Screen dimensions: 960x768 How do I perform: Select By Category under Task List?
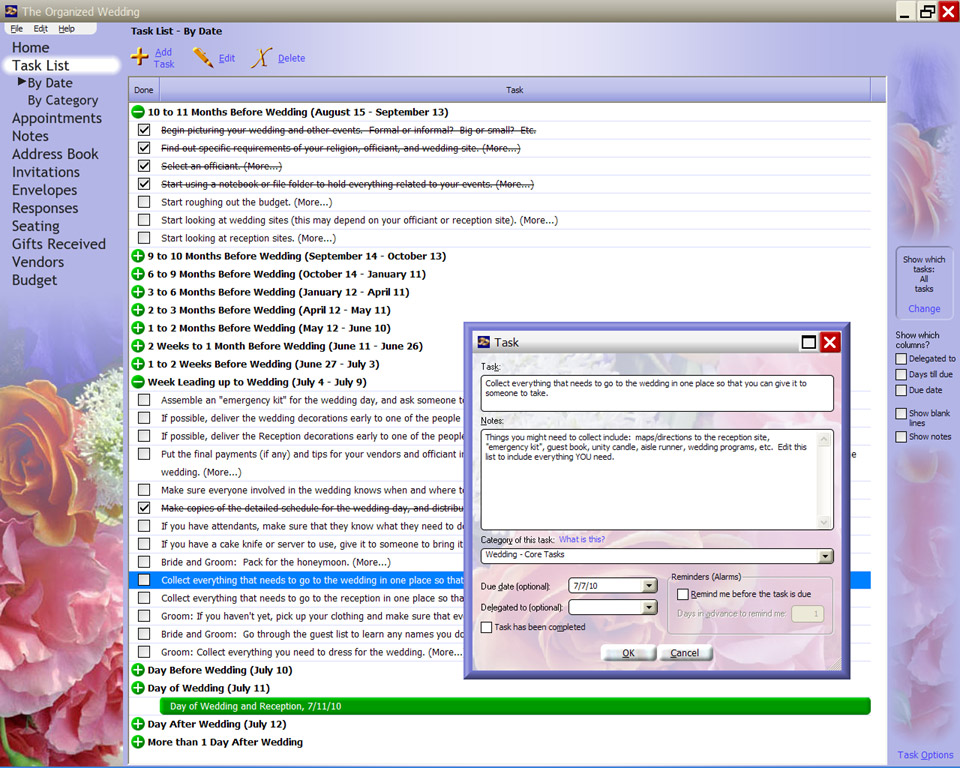[x=62, y=100]
